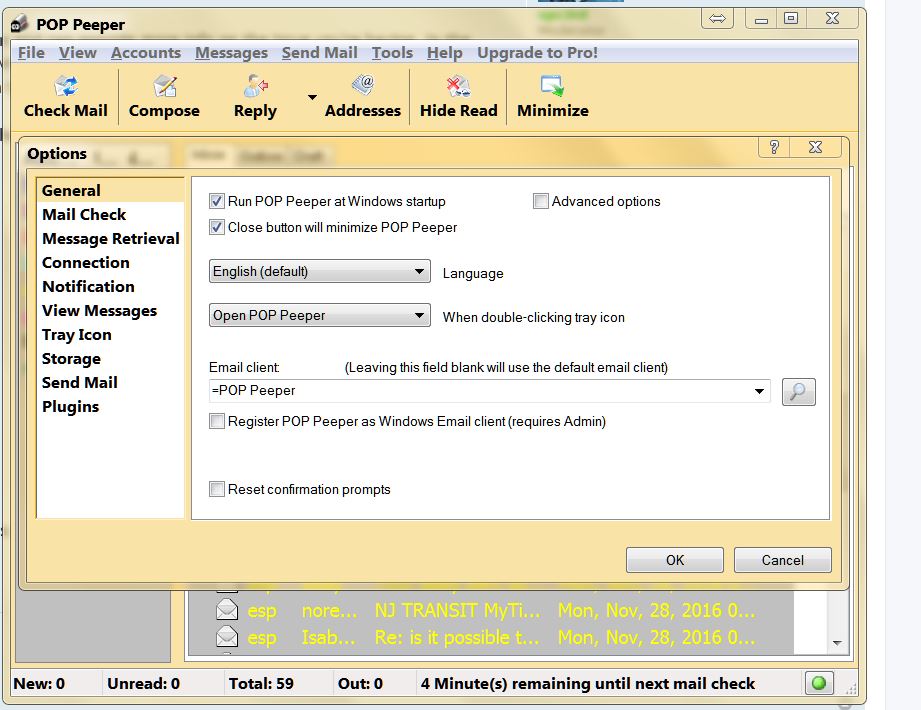Click the Options dialog help question mark

[774, 147]
